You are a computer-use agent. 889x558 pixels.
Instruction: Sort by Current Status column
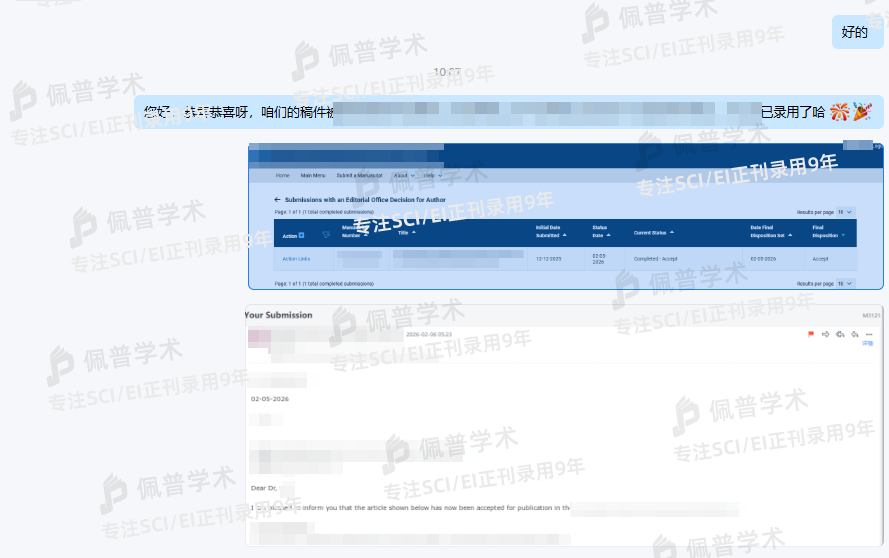[673, 233]
